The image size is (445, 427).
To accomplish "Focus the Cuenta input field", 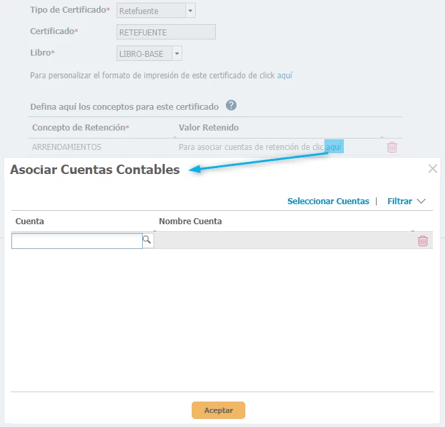I will pos(77,241).
